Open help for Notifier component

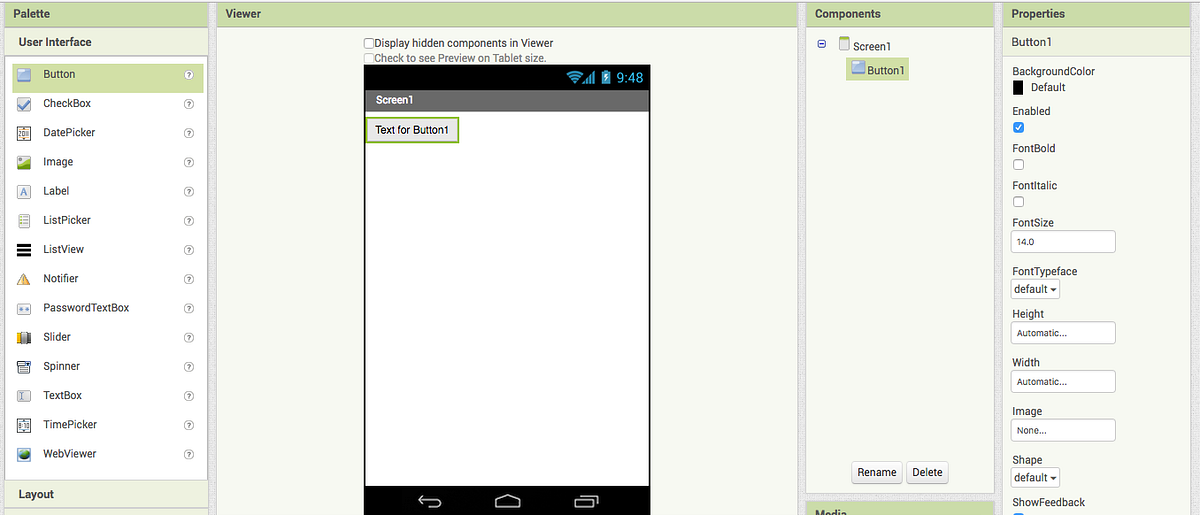tap(189, 279)
